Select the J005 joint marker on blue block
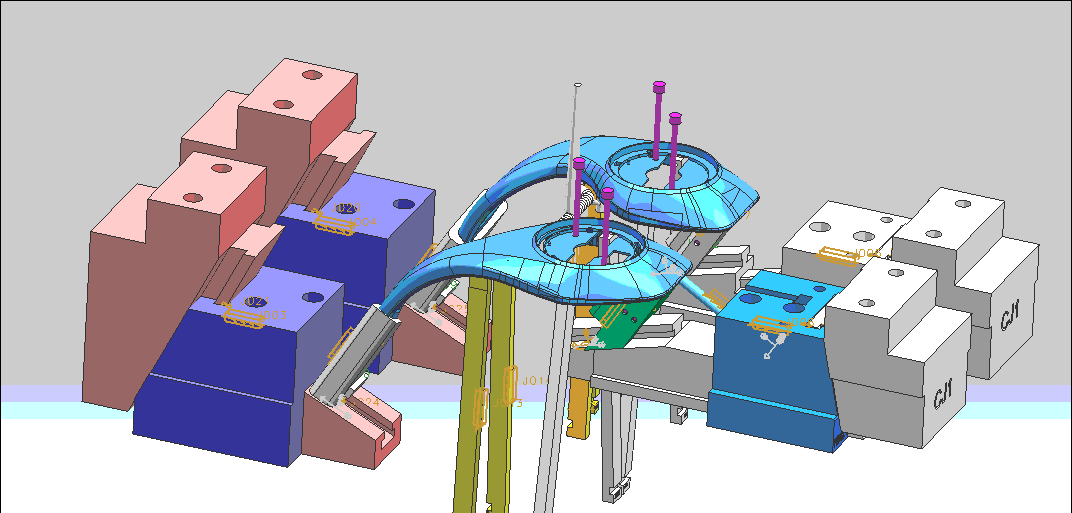The image size is (1072, 513). [x=771, y=324]
